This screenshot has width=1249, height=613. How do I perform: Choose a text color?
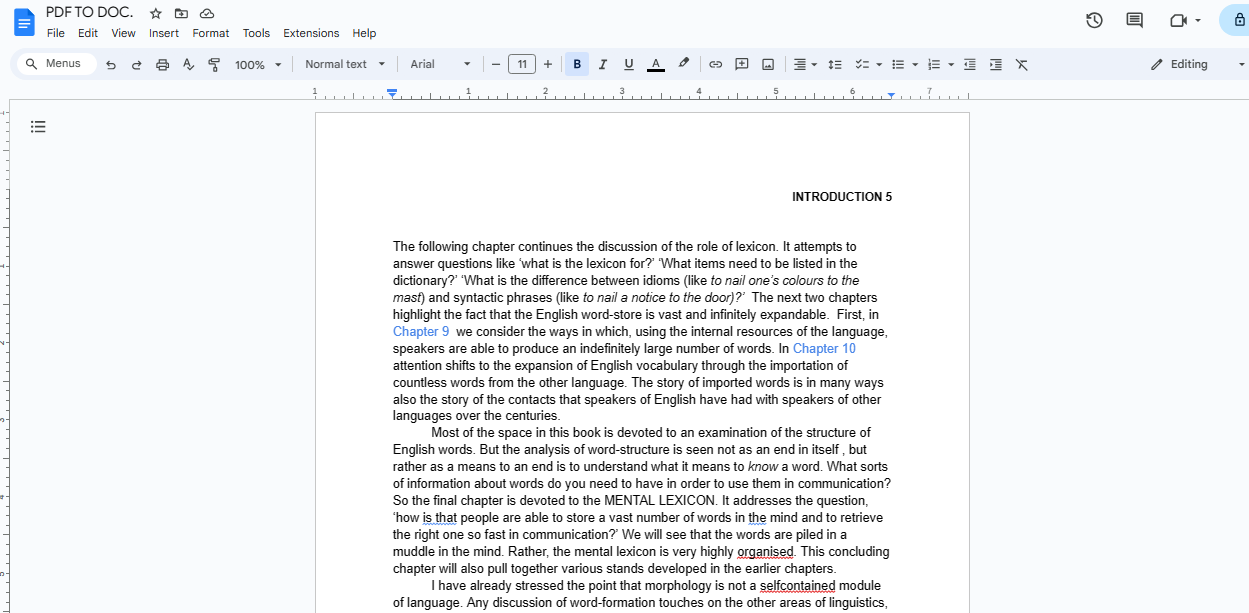click(x=656, y=64)
